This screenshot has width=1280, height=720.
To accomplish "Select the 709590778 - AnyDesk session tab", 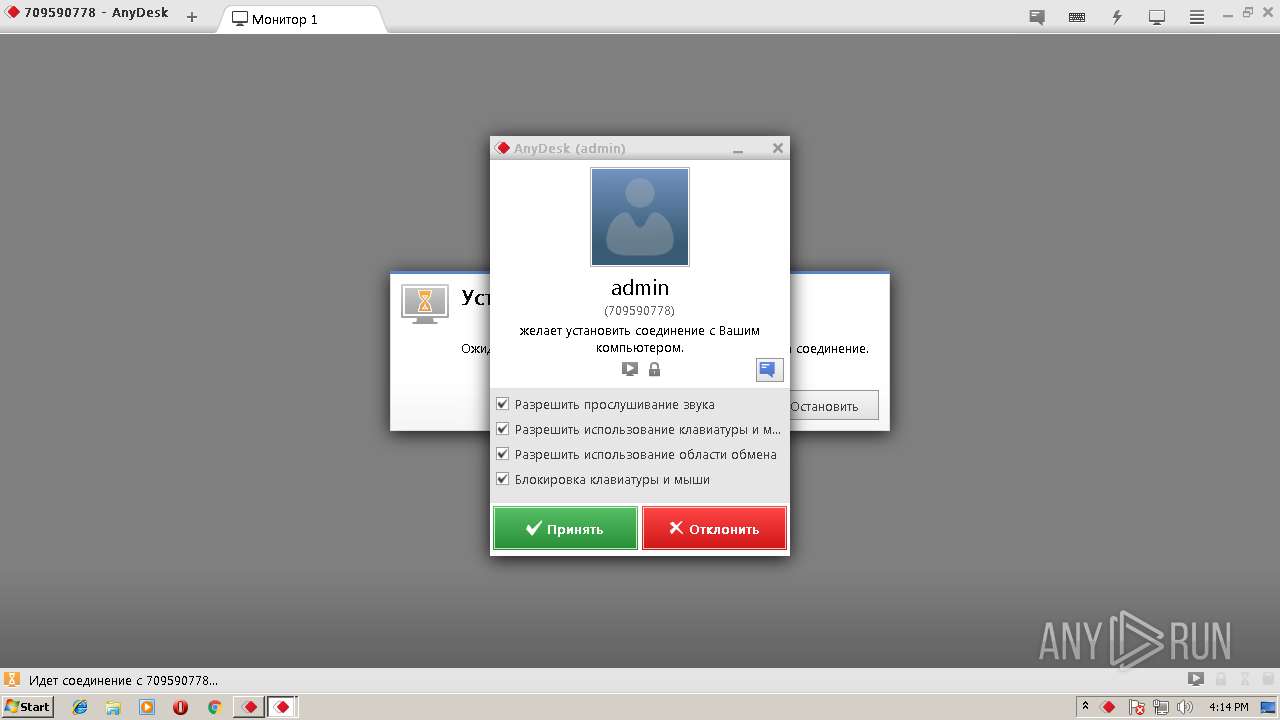I will pyautogui.click(x=88, y=15).
